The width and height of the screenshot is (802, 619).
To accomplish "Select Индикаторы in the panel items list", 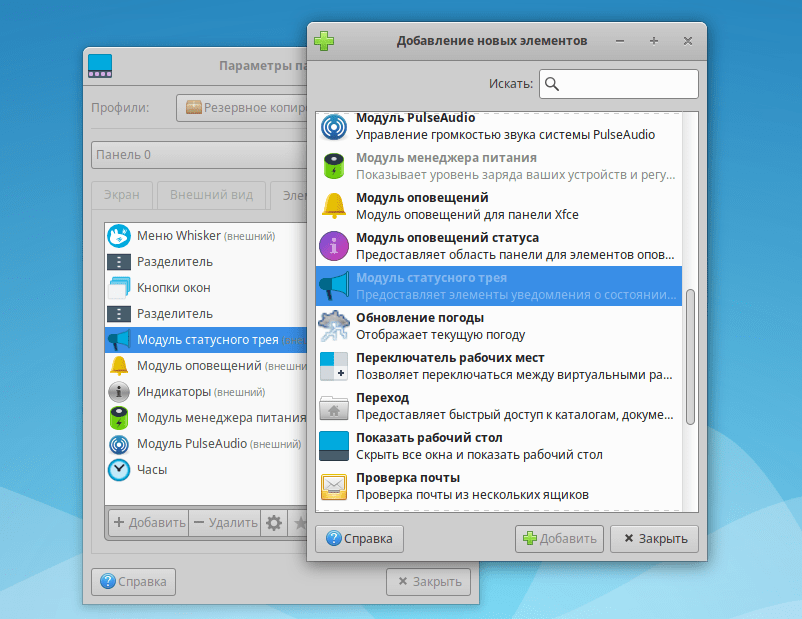I will point(206,392).
